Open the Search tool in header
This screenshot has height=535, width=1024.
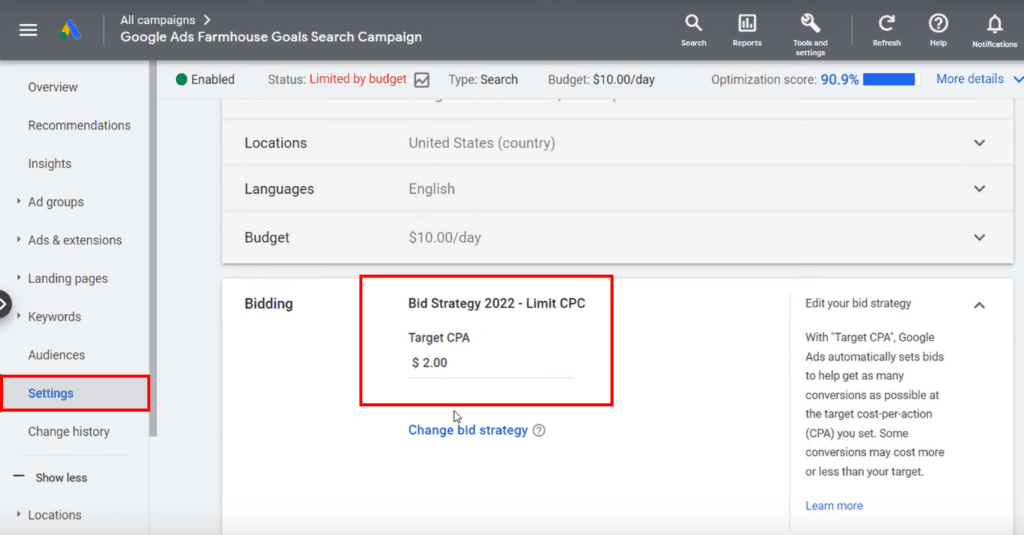(x=694, y=31)
